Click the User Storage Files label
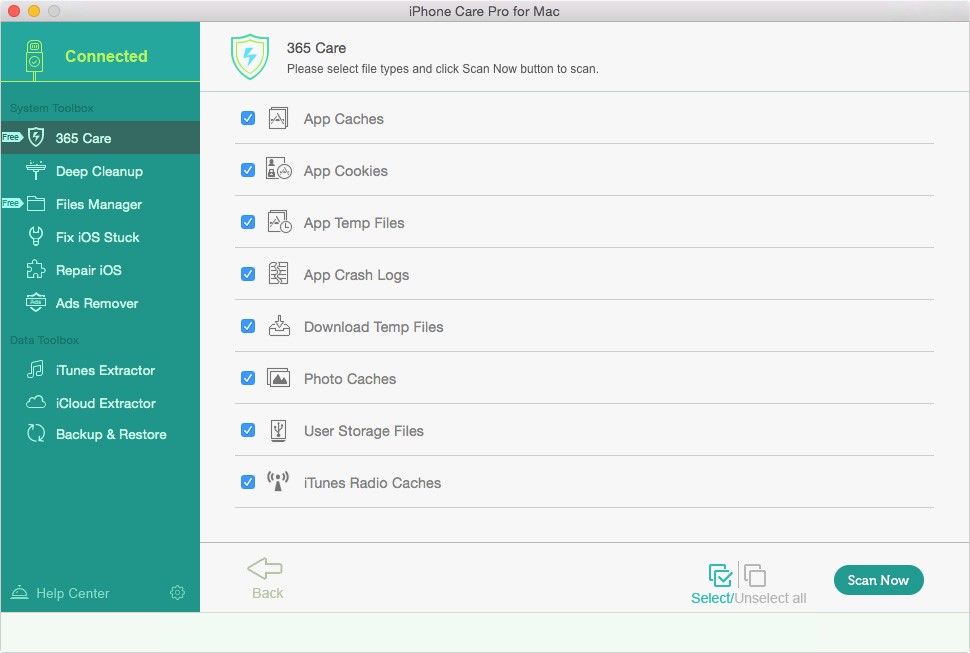Viewport: 970px width, 653px height. [364, 430]
